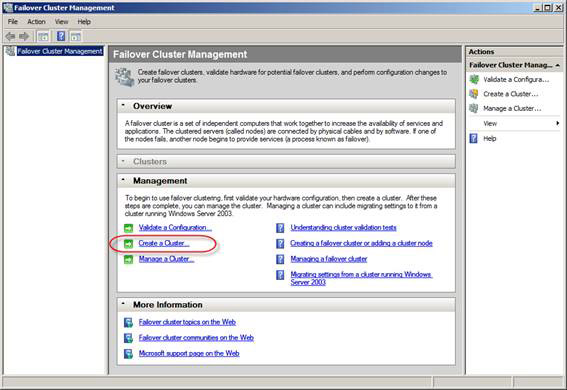The height and width of the screenshot is (390, 567).
Task: Click help icon beside Migrating settings link
Action: (x=280, y=275)
